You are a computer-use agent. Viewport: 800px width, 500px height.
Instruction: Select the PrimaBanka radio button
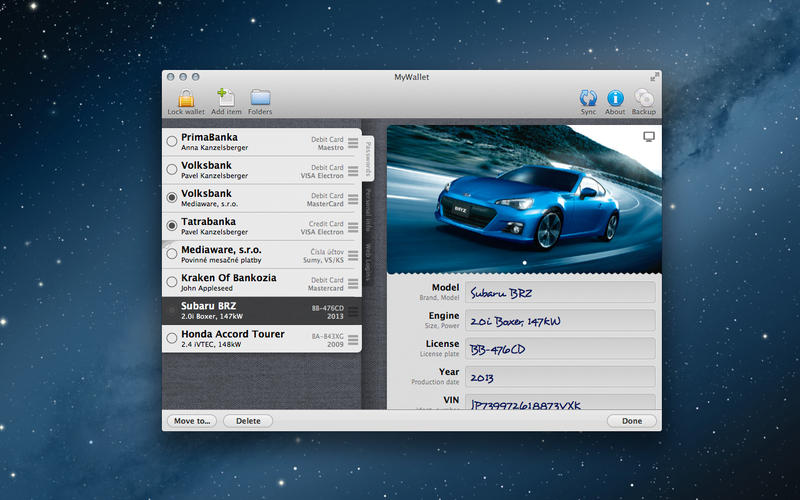click(172, 141)
